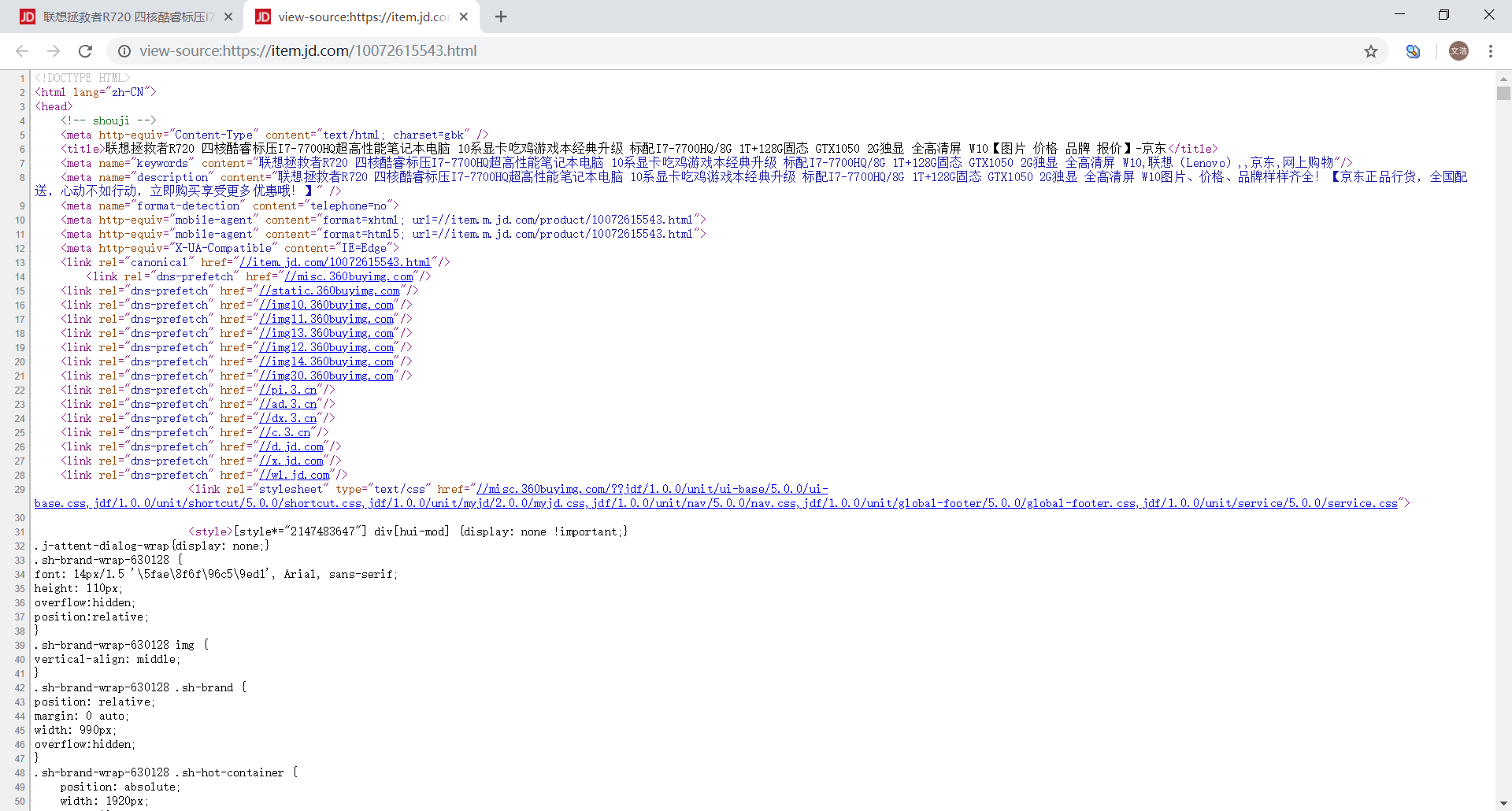Click the 'vertical-align: middle;' CSS line
This screenshot has width=1512, height=811.
pyautogui.click(x=108, y=659)
